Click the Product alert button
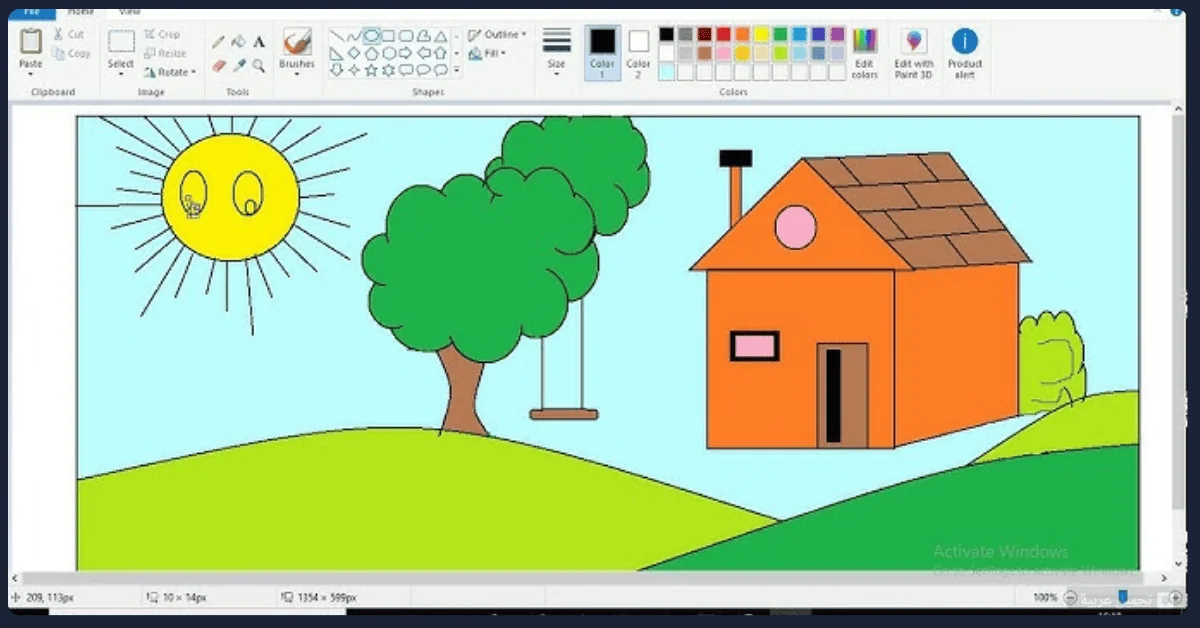Screen dimensions: 1200x628 965,54
